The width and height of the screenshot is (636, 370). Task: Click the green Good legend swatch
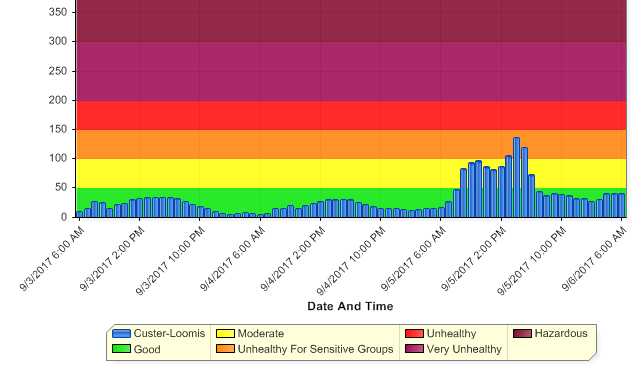click(121, 349)
